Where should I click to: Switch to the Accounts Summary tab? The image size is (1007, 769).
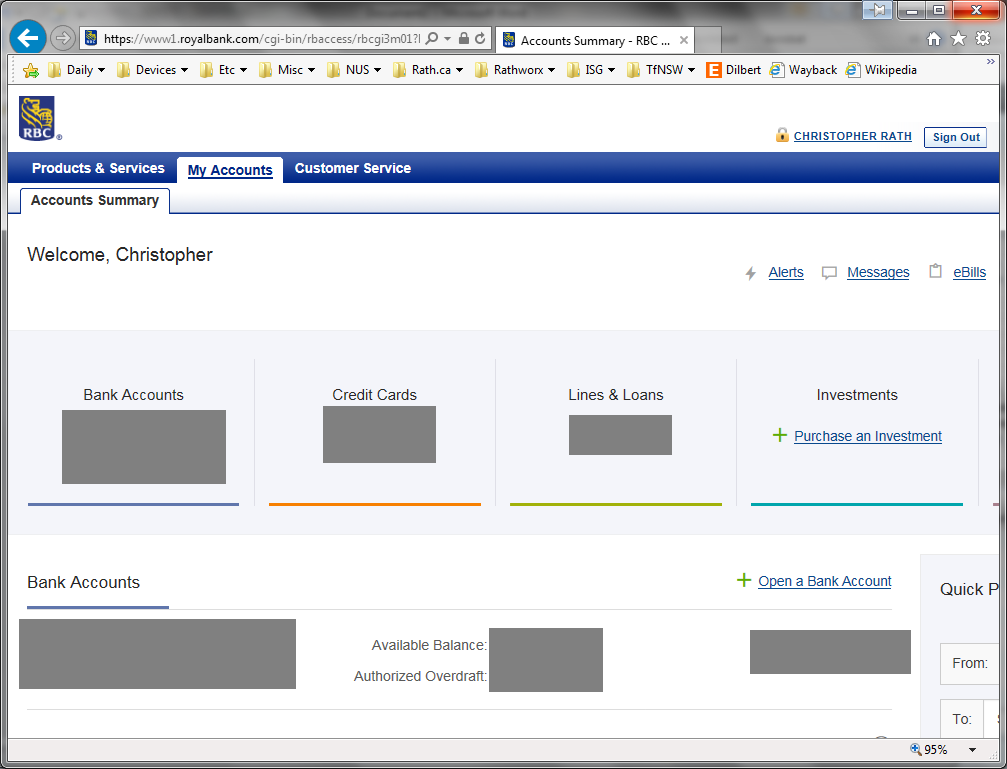95,200
